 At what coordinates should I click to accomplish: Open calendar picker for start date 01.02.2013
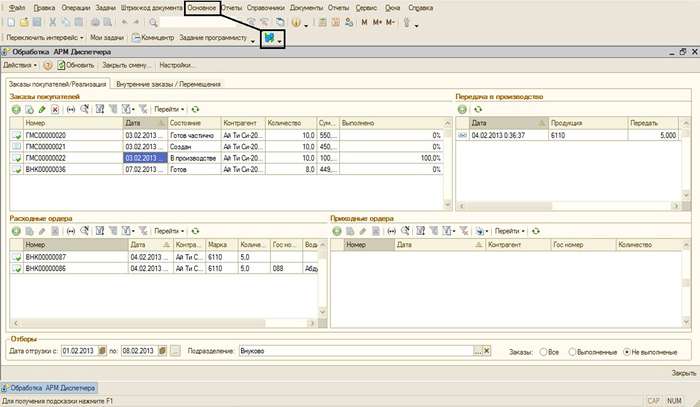tap(102, 351)
